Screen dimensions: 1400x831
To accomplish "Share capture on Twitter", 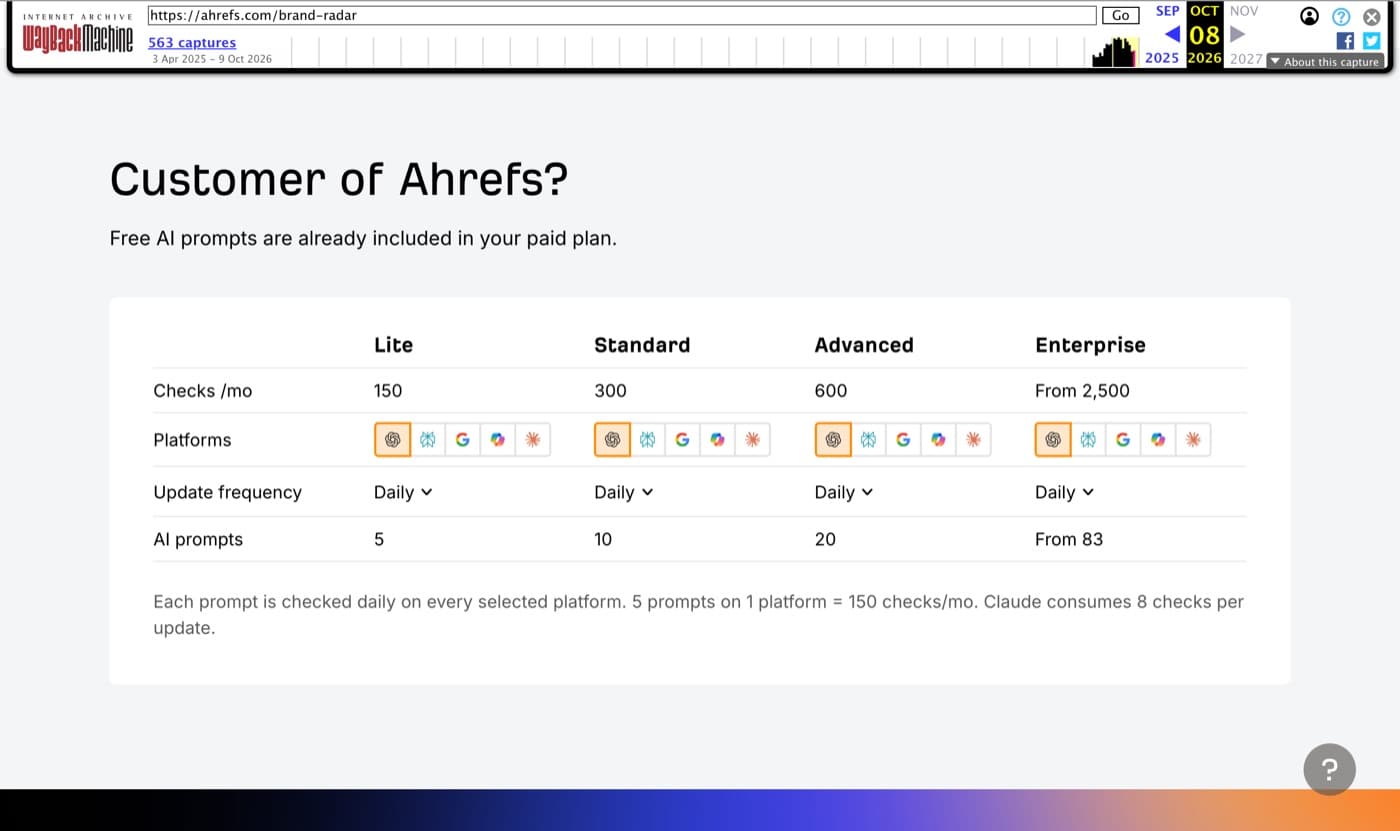I will pyautogui.click(x=1372, y=41).
